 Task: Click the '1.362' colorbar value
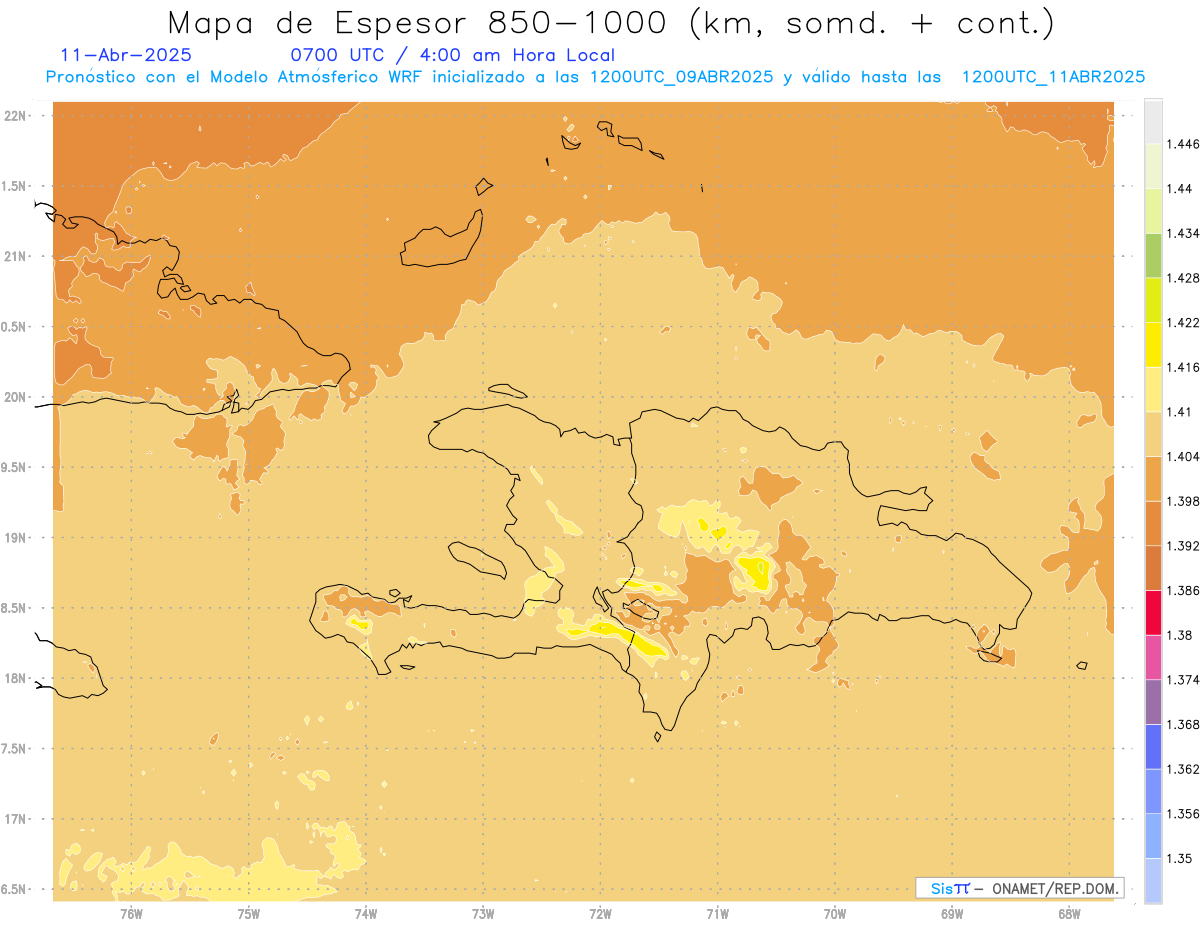1184,769
